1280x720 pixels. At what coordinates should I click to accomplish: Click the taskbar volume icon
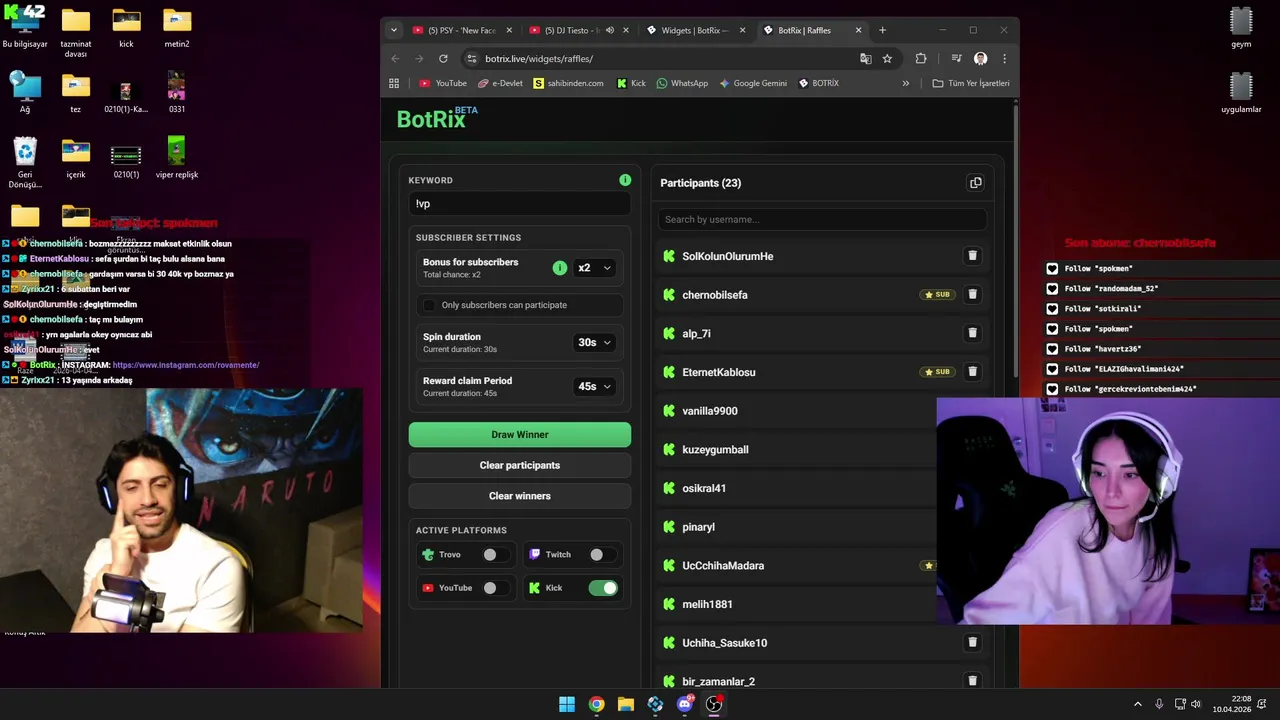1196,704
